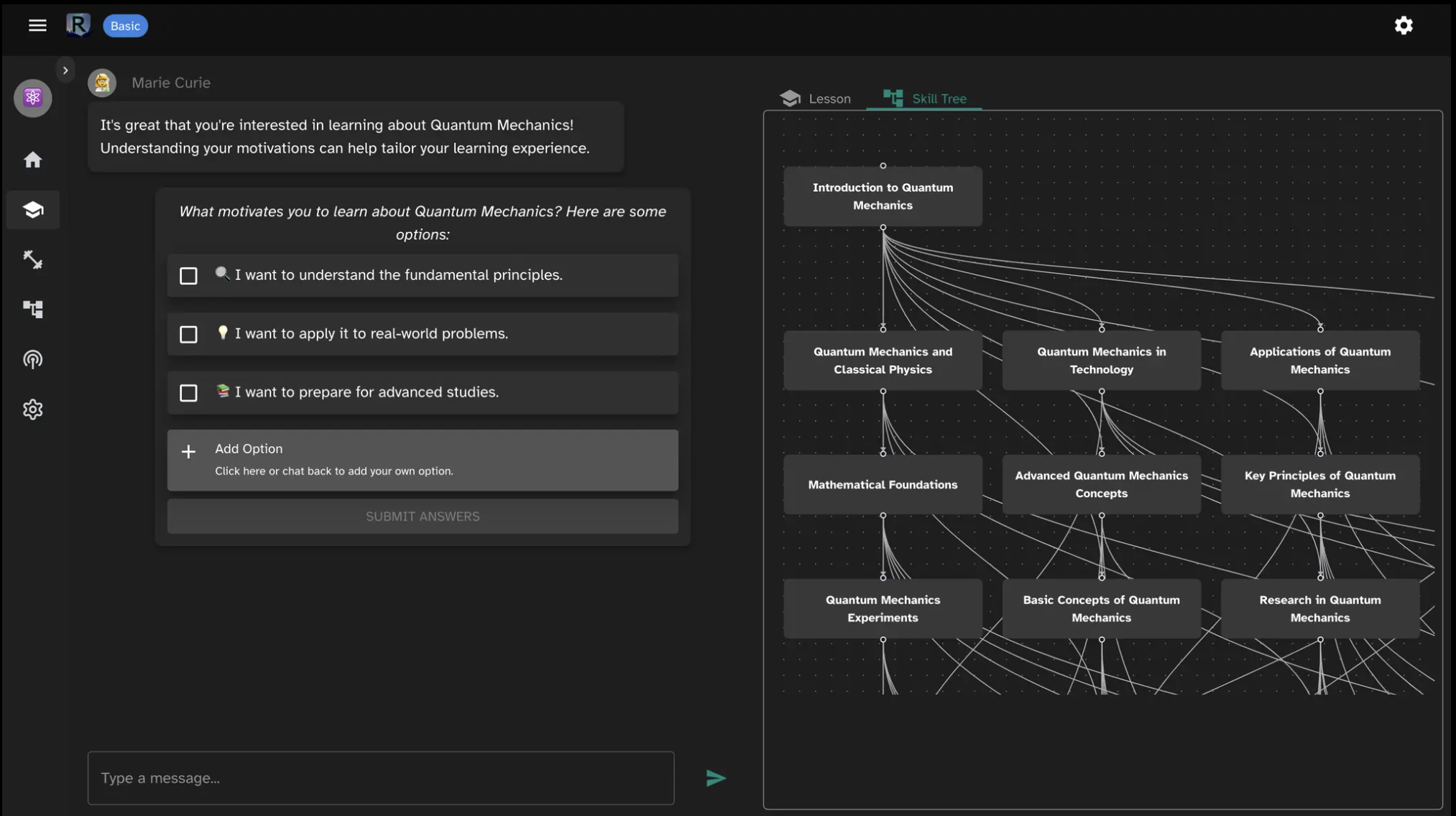This screenshot has width=1456, height=816.
Task: Go to Home in the sidebar
Action: tap(33, 159)
